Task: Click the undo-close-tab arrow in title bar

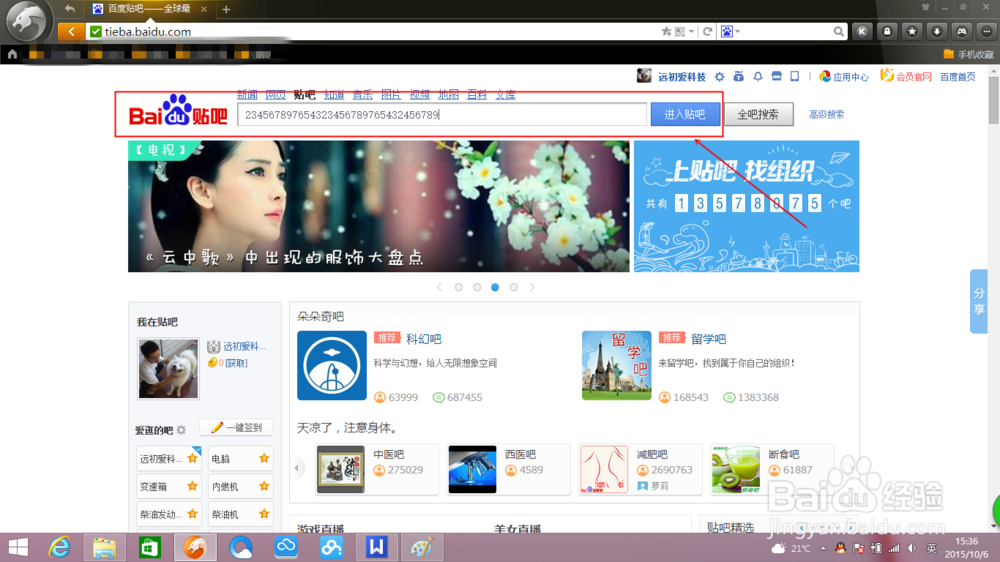Action: point(70,9)
